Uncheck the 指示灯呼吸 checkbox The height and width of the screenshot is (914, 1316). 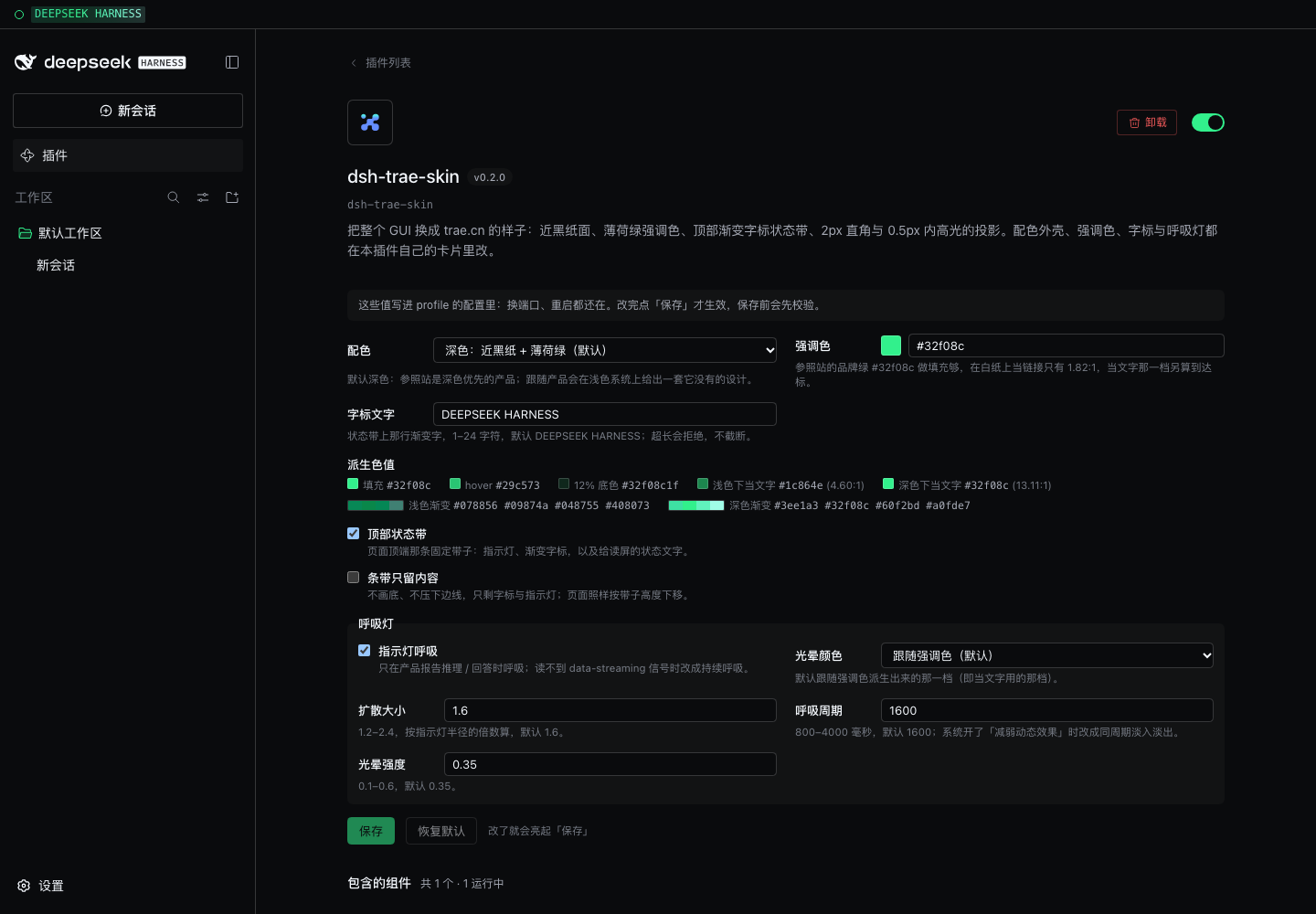point(365,651)
